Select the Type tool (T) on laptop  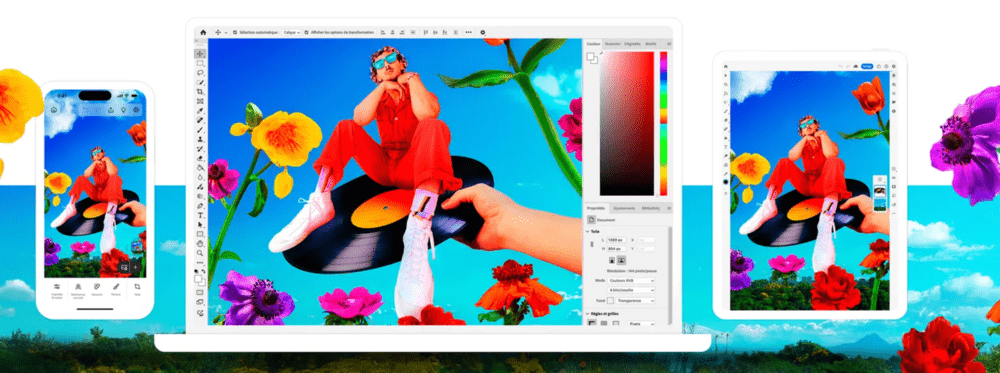pos(200,216)
